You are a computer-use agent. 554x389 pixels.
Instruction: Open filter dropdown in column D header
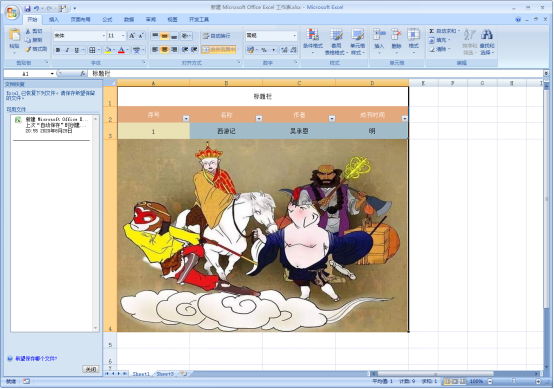tap(405, 119)
